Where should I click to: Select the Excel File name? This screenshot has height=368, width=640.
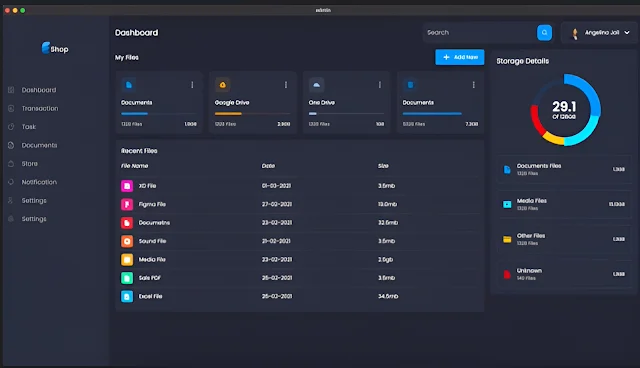click(150, 296)
